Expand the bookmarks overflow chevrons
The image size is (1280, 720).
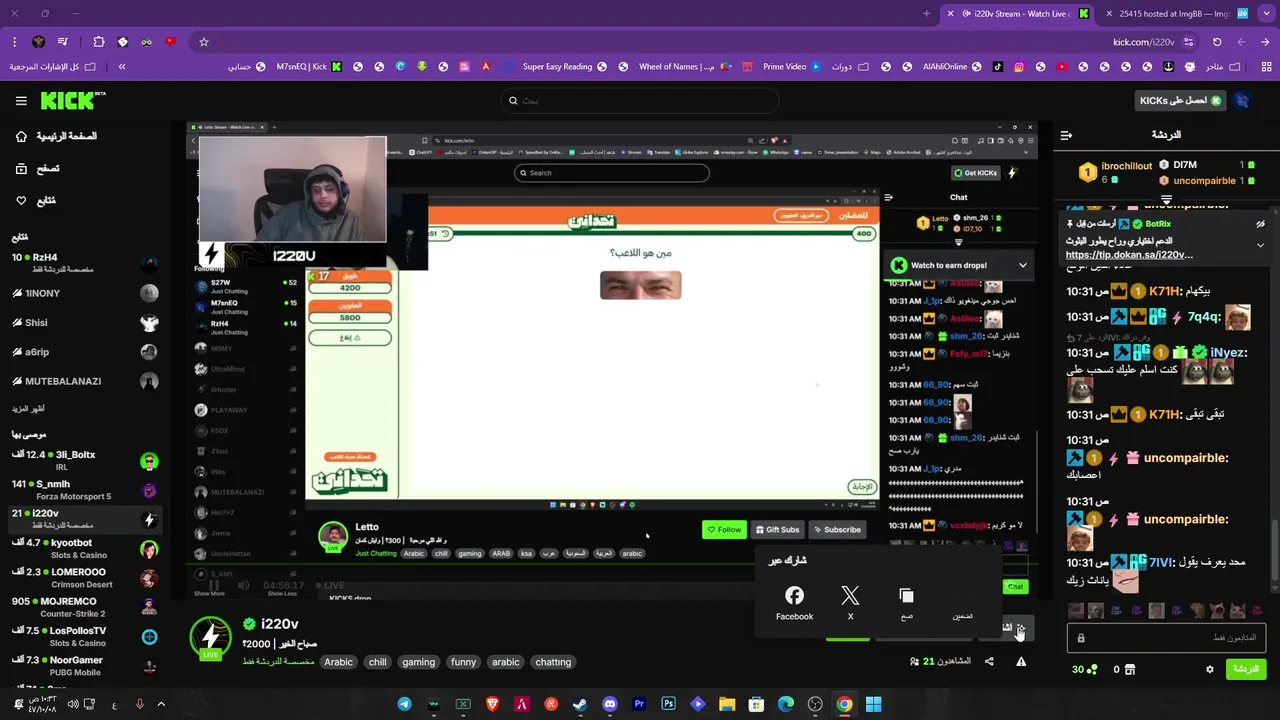click(x=122, y=67)
